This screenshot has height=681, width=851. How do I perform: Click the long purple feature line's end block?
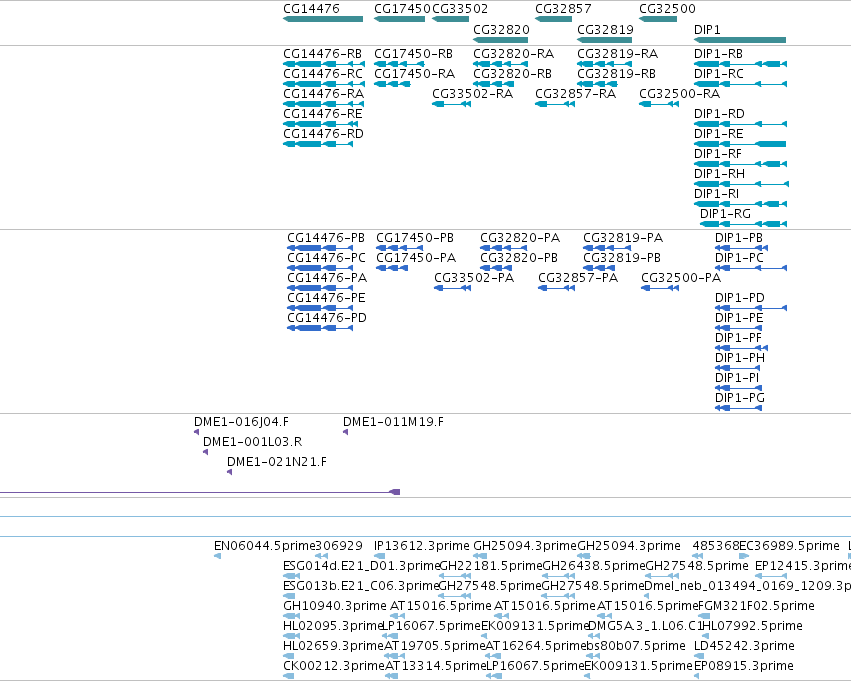click(x=395, y=492)
